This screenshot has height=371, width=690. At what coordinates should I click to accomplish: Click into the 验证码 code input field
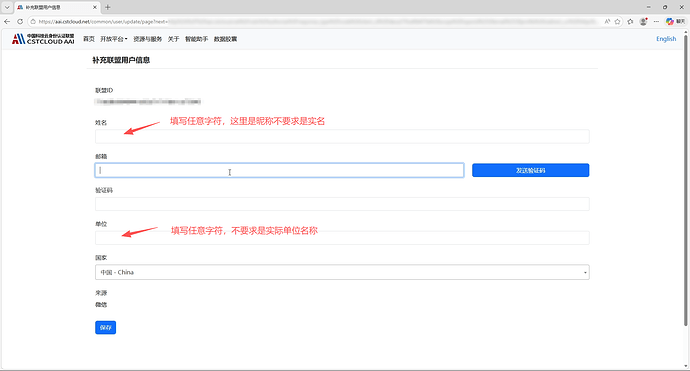tap(342, 204)
